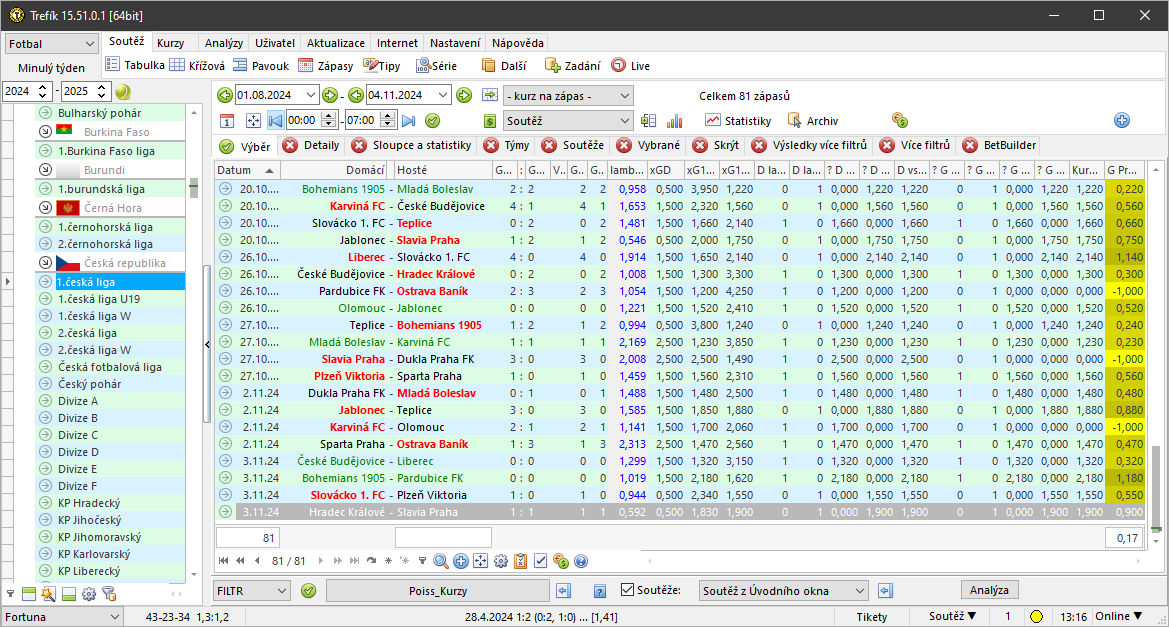Toggle the Výsledky více filtrů tab

point(810,145)
